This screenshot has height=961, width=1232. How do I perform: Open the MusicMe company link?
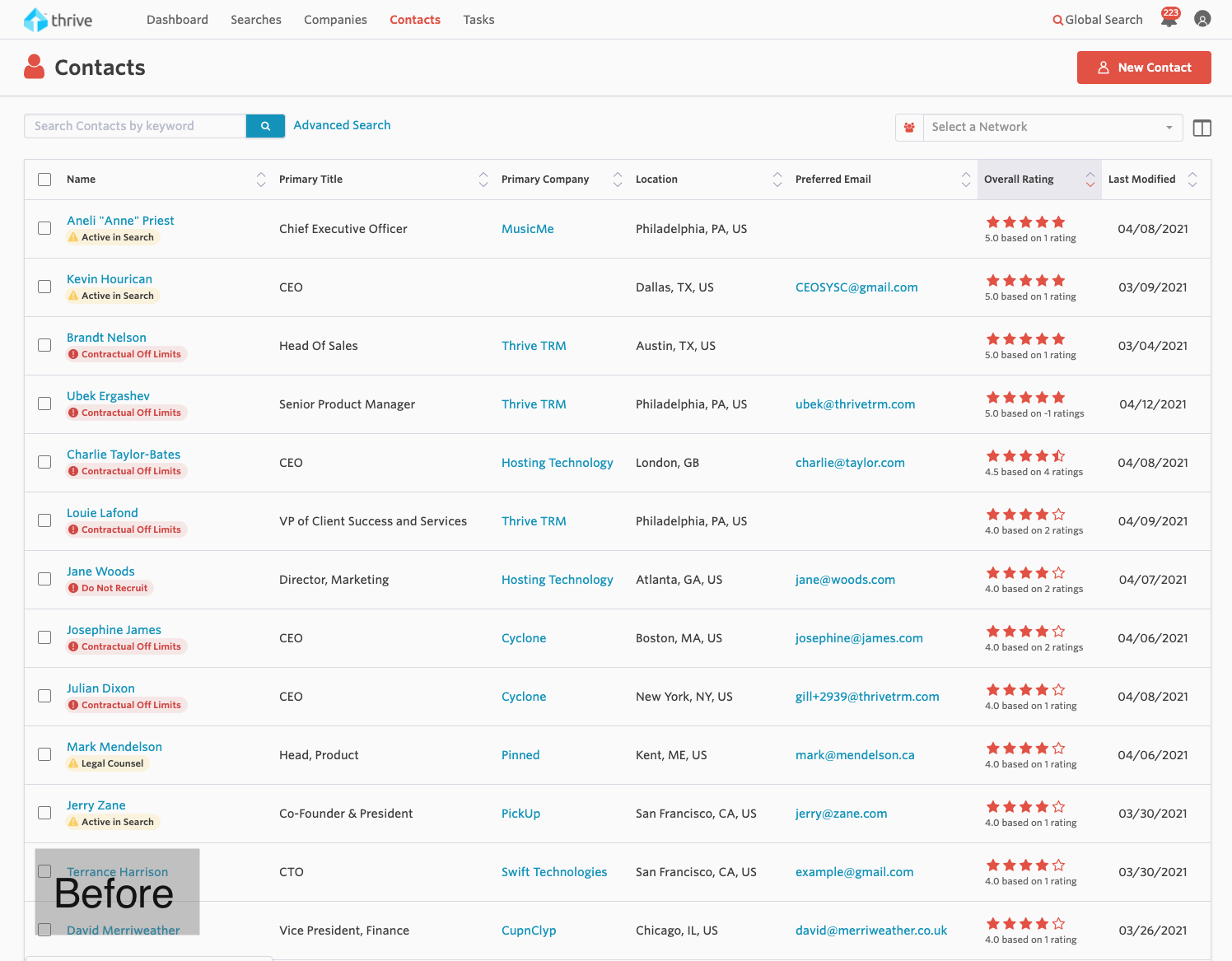click(x=528, y=229)
